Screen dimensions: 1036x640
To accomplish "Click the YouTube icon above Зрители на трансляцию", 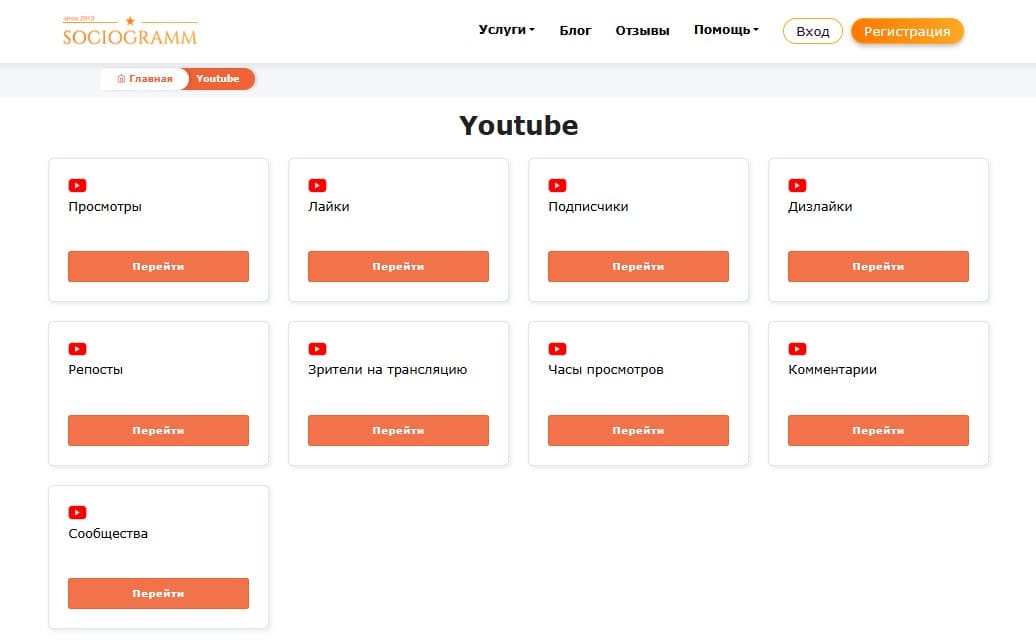I will tap(317, 349).
